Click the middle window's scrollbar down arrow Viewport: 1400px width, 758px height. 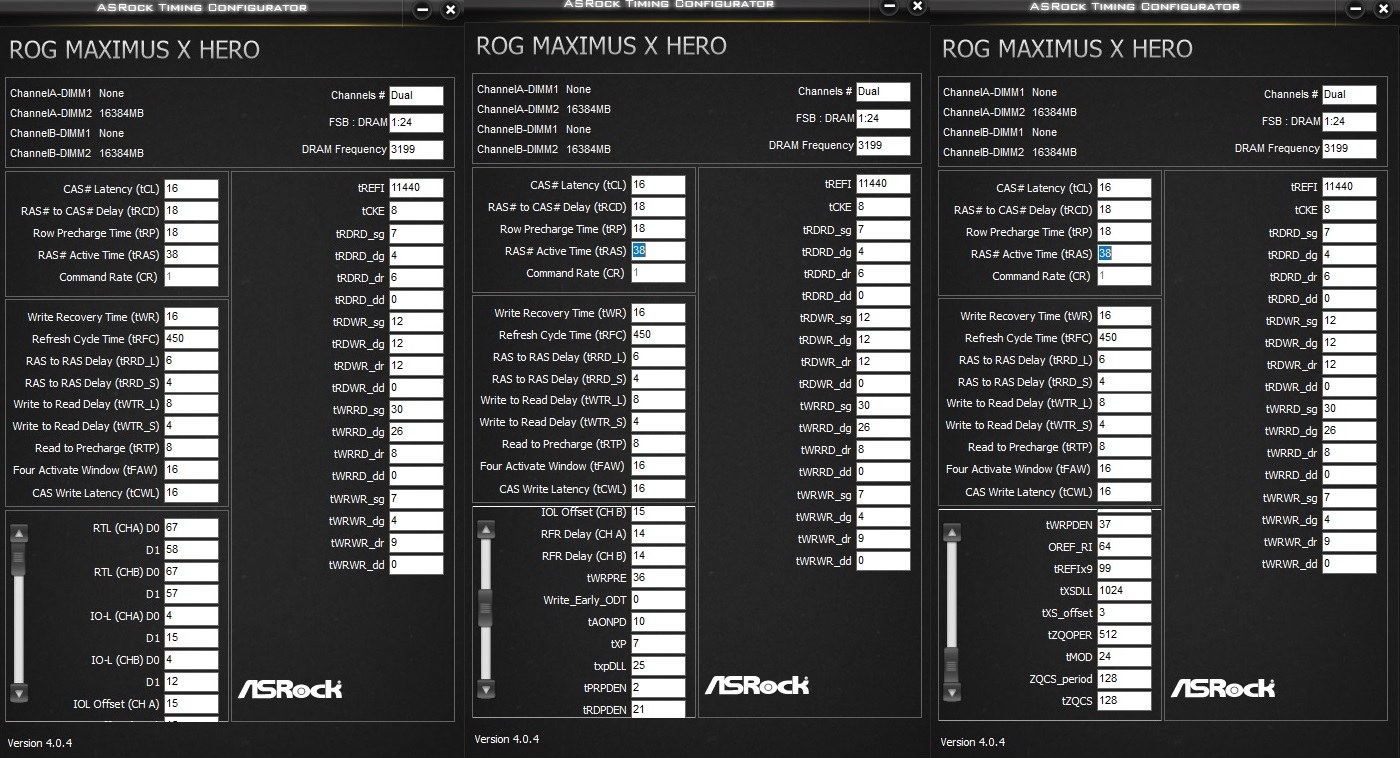pyautogui.click(x=485, y=688)
